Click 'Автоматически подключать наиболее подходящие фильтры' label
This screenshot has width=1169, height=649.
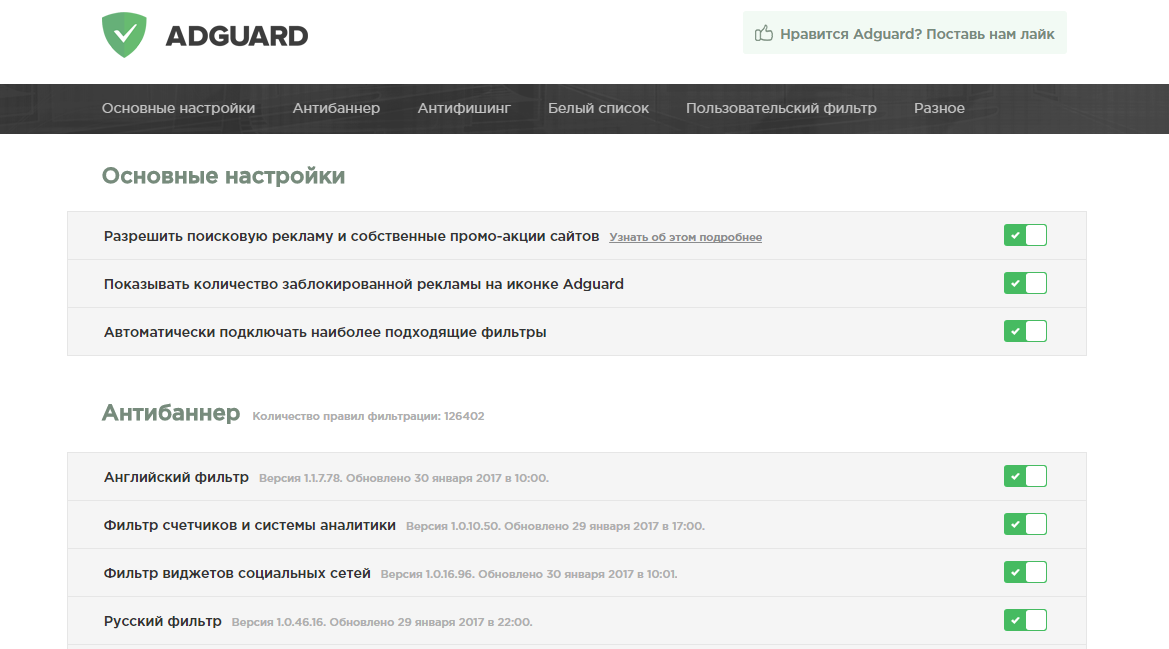pos(325,332)
